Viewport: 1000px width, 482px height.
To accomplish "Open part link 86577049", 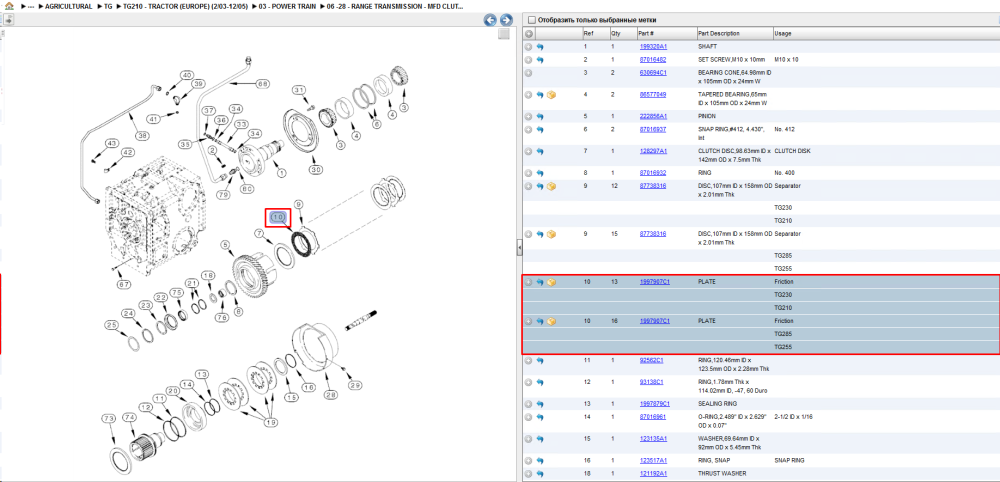I will click(653, 94).
